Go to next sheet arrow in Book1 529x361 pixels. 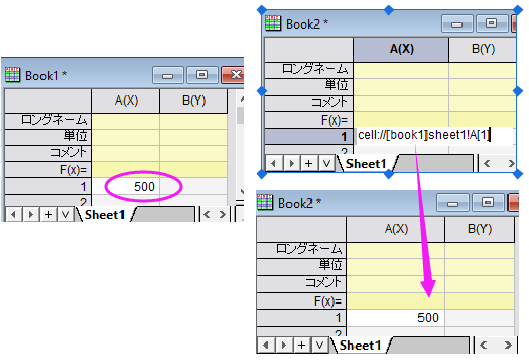(31, 214)
